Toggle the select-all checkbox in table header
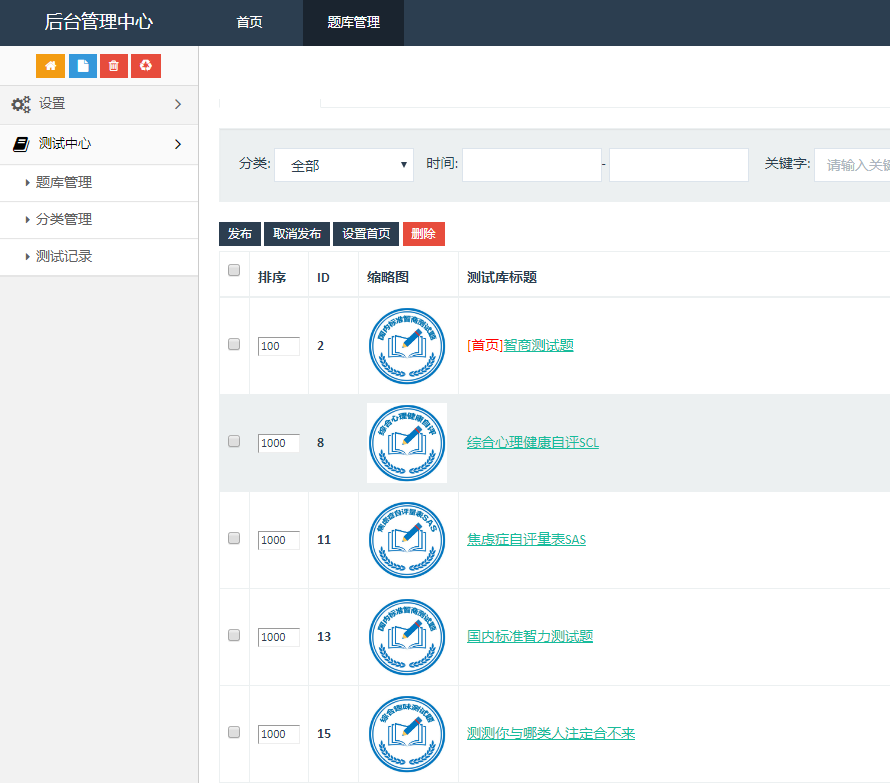The width and height of the screenshot is (890, 783). [234, 270]
